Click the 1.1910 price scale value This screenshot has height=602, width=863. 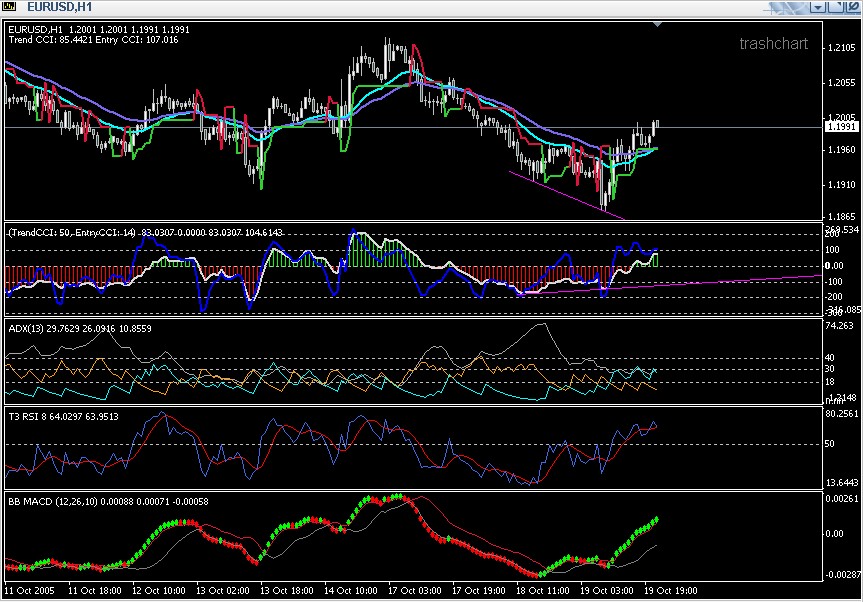point(842,184)
